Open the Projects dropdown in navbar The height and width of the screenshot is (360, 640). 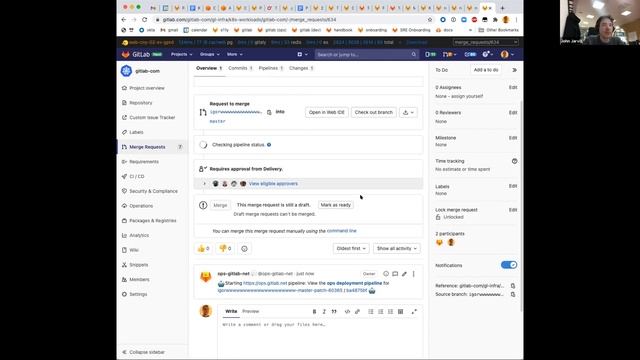click(182, 54)
